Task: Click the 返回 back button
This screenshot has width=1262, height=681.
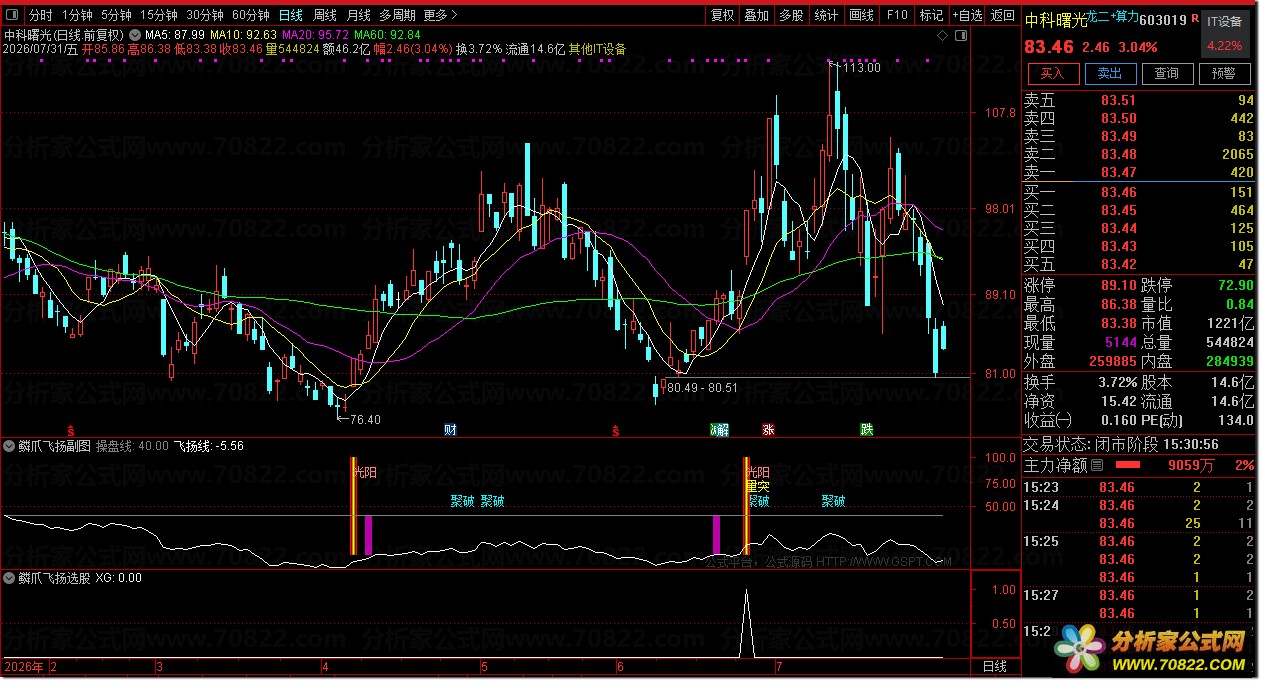Action: tap(1002, 15)
